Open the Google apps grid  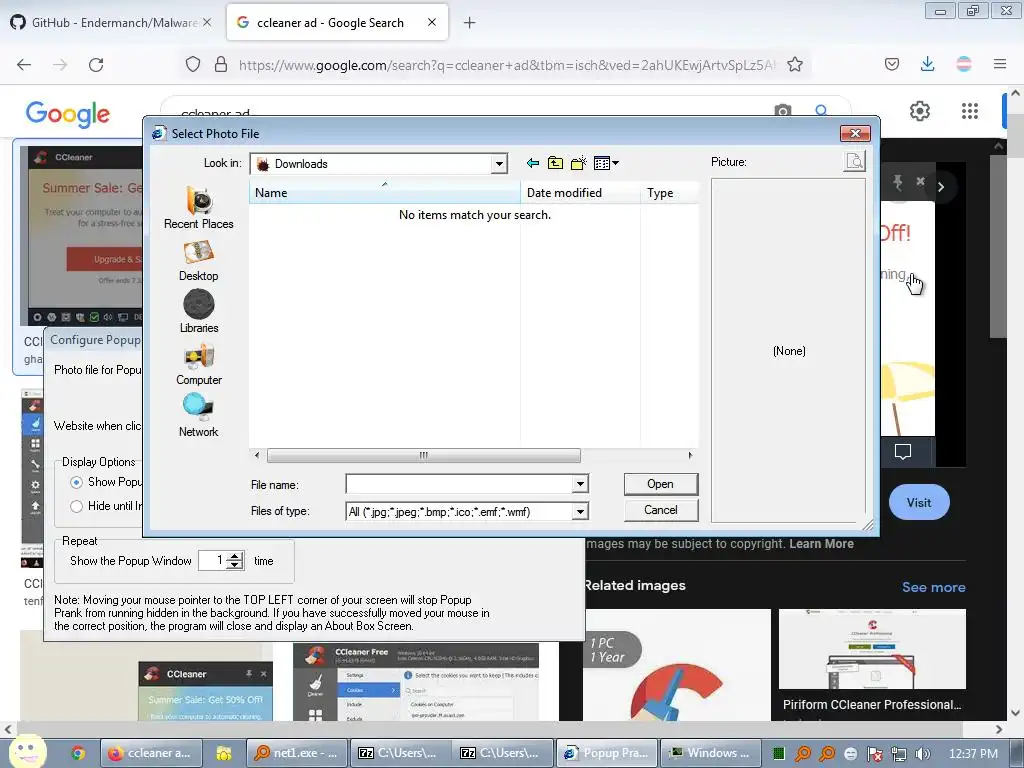970,111
